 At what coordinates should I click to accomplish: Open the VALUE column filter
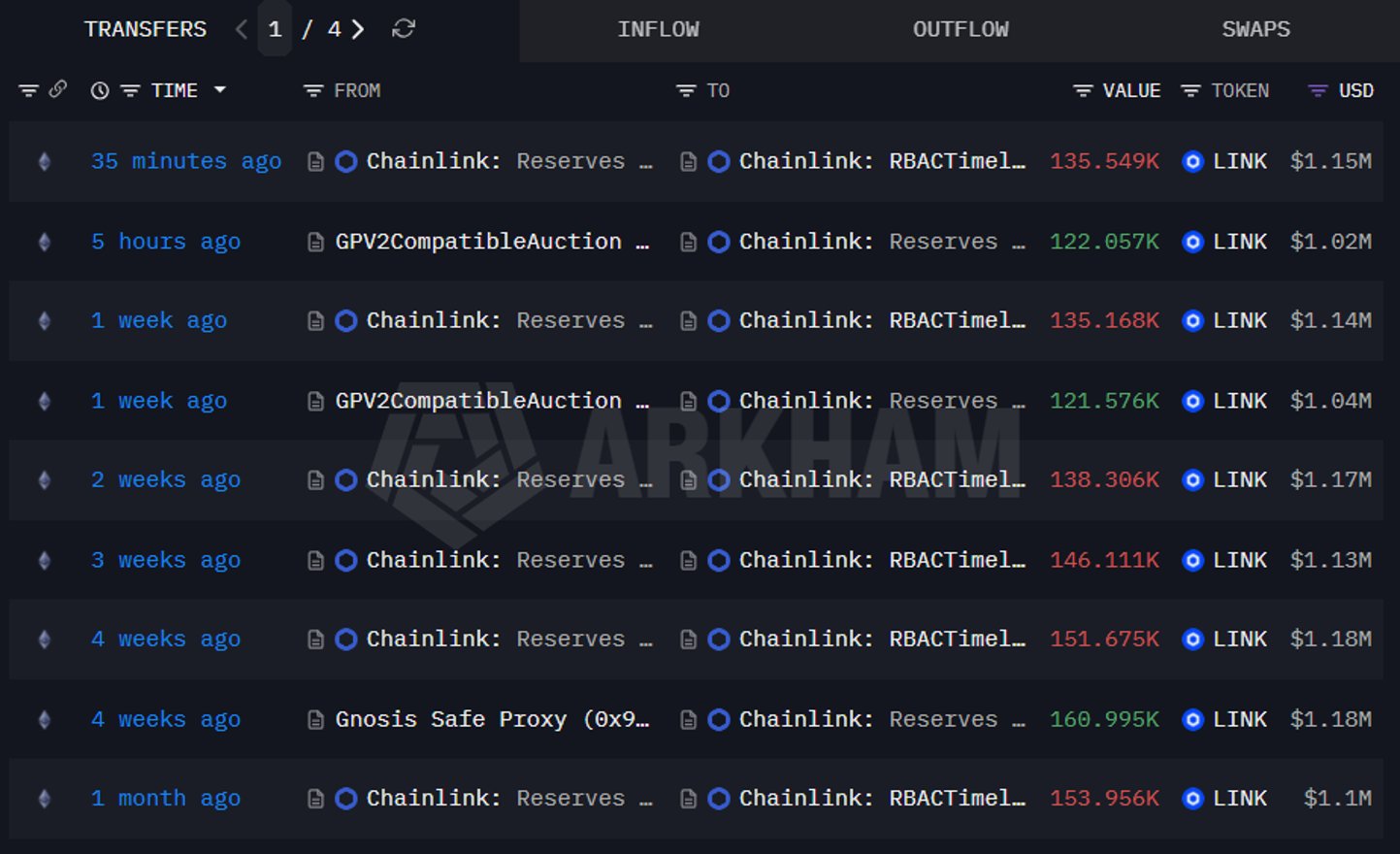[1083, 90]
